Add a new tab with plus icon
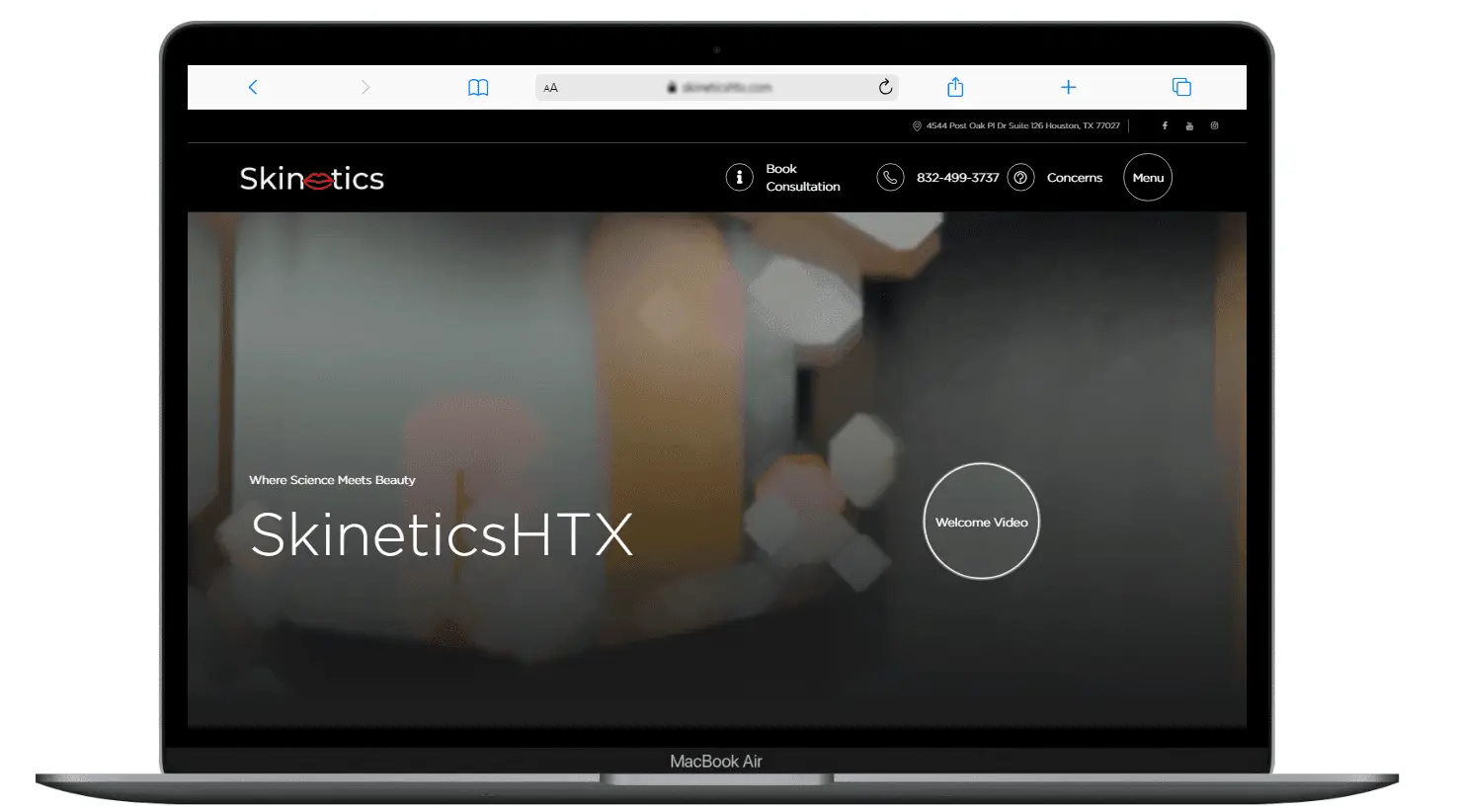 (1068, 87)
